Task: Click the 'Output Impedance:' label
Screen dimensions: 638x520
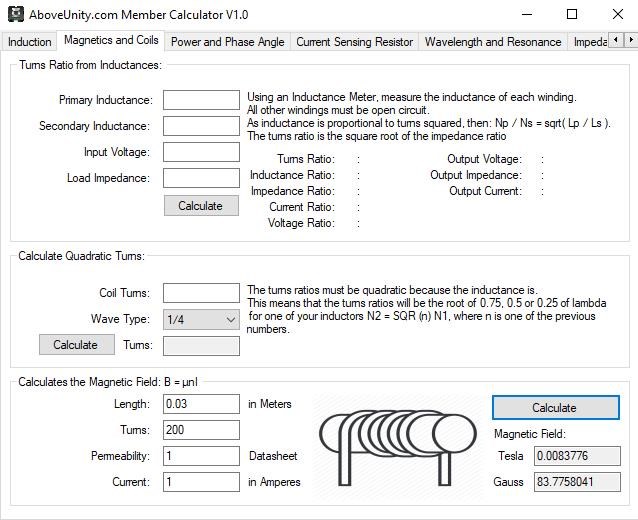Action: click(x=476, y=175)
